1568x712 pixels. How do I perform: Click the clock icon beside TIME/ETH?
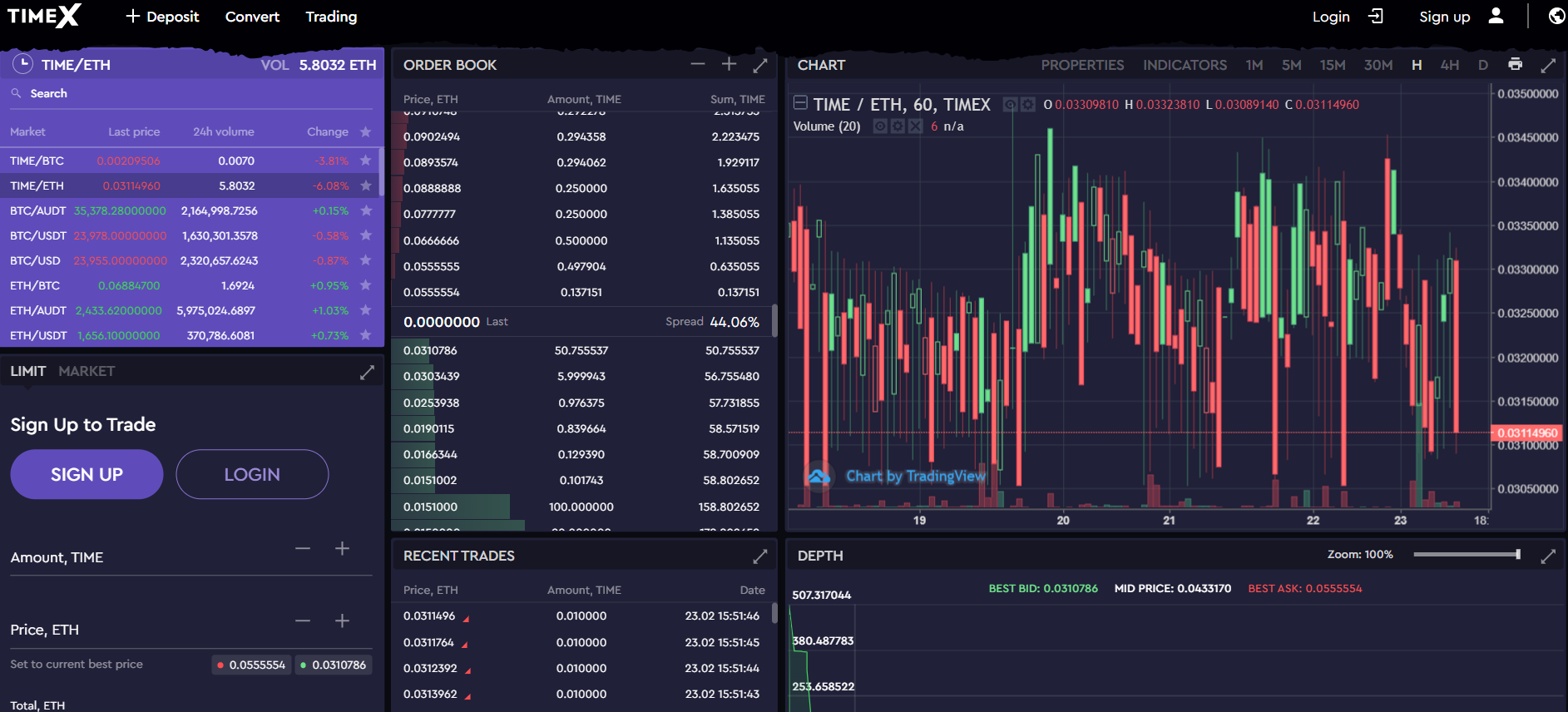(22, 64)
